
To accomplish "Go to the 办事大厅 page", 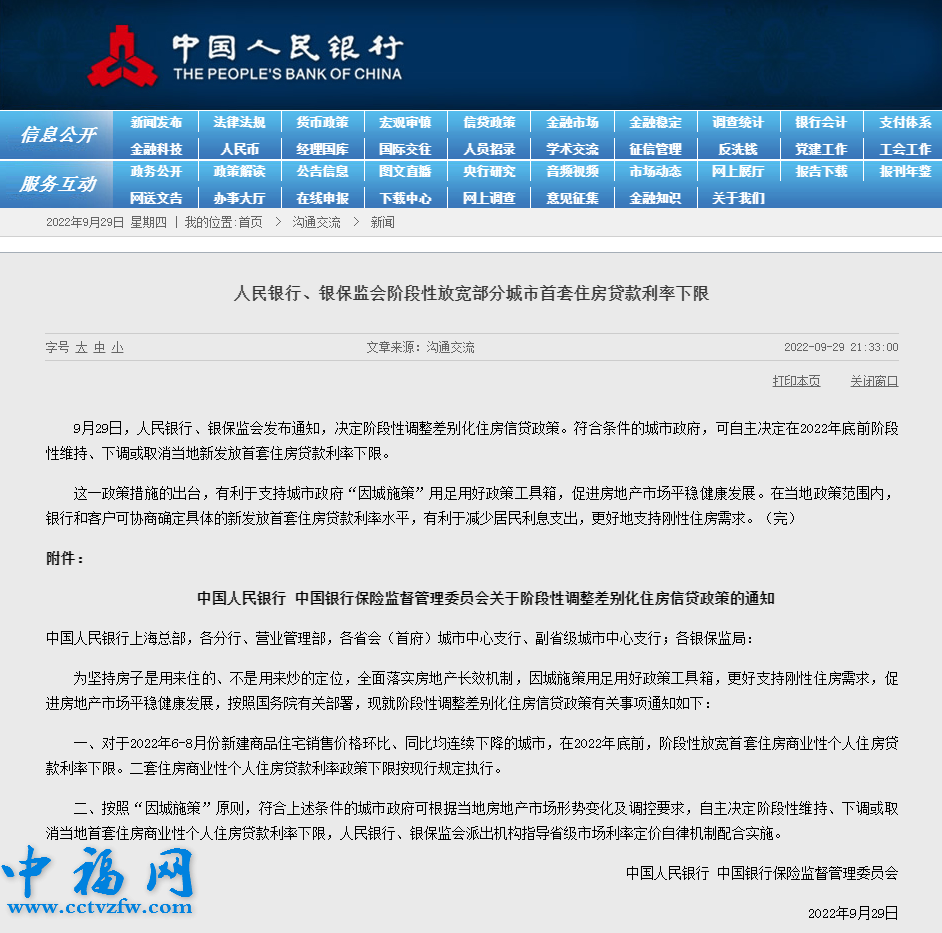I will (239, 198).
